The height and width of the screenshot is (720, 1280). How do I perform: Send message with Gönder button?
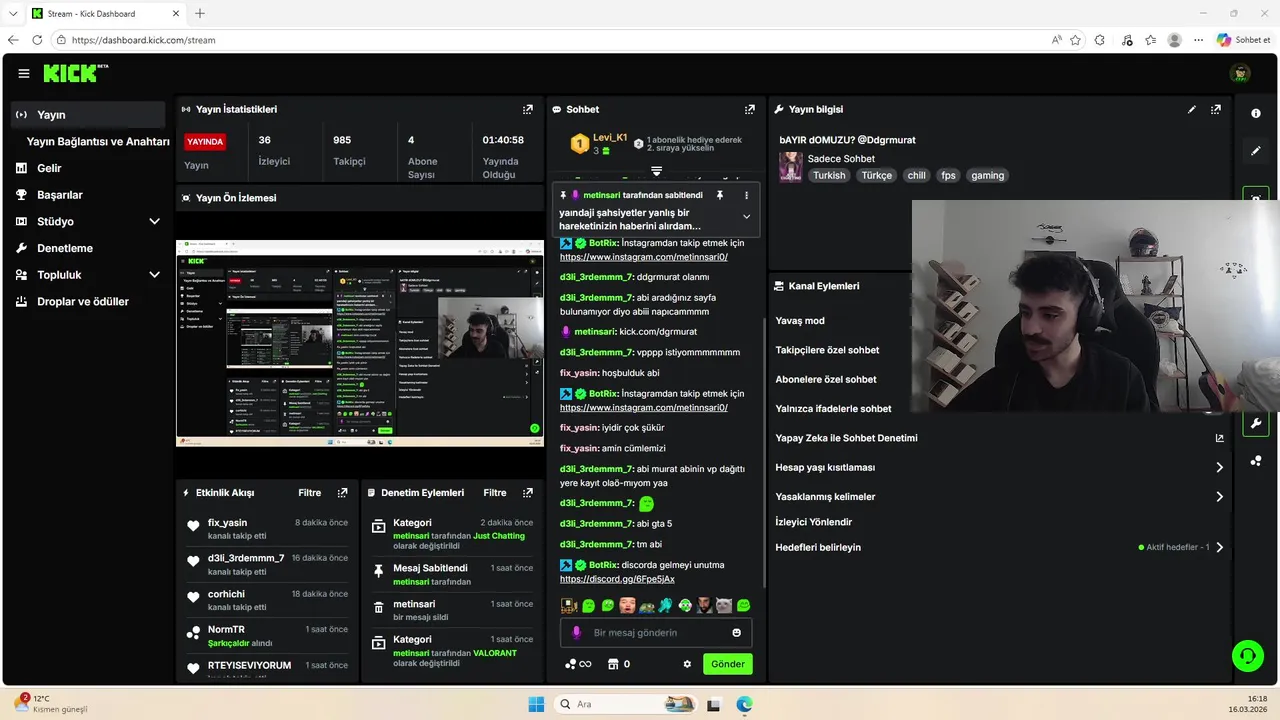728,664
